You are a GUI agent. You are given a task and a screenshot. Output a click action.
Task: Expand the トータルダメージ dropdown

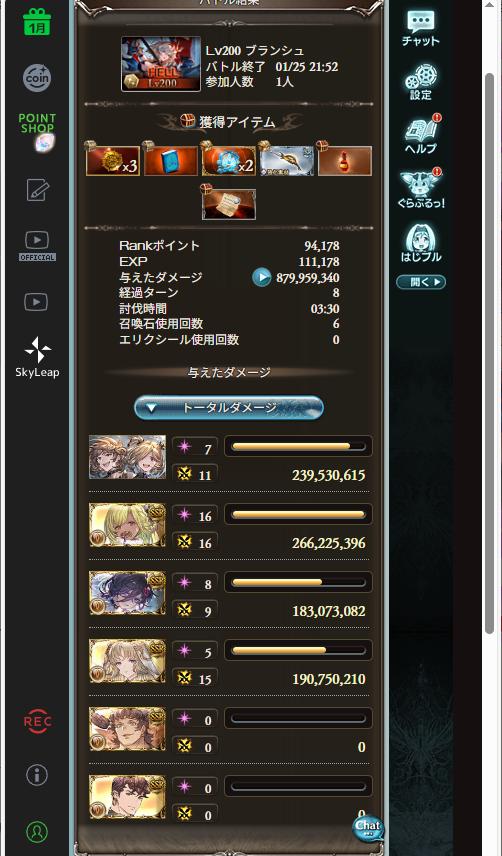pos(229,408)
